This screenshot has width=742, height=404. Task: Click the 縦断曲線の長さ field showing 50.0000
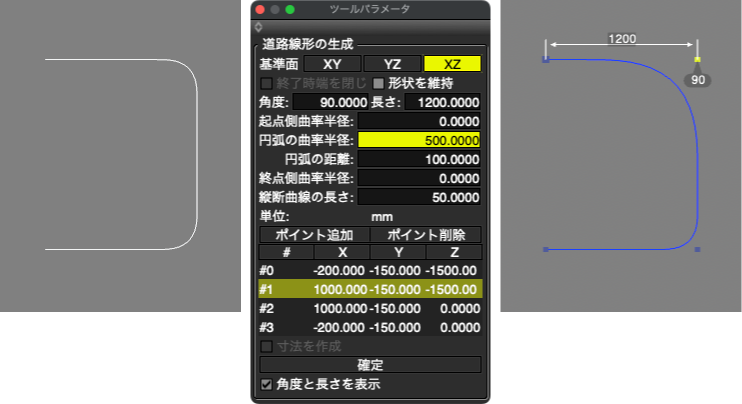coord(419,197)
